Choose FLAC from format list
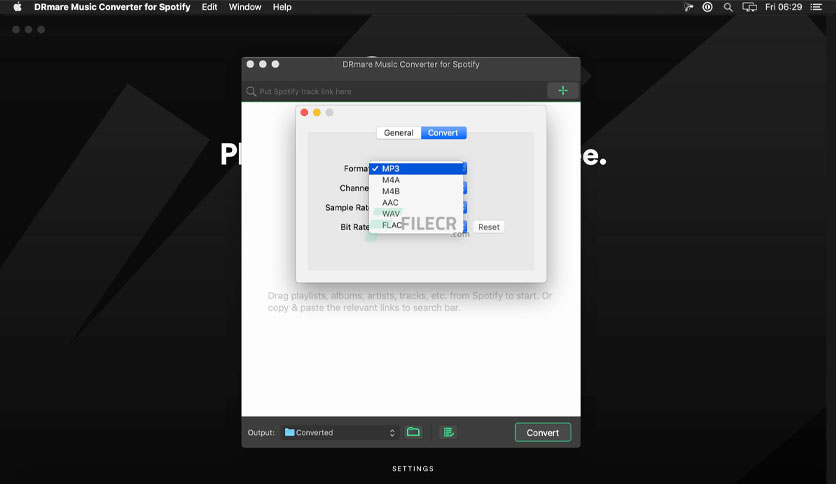This screenshot has width=836, height=484. (416, 225)
